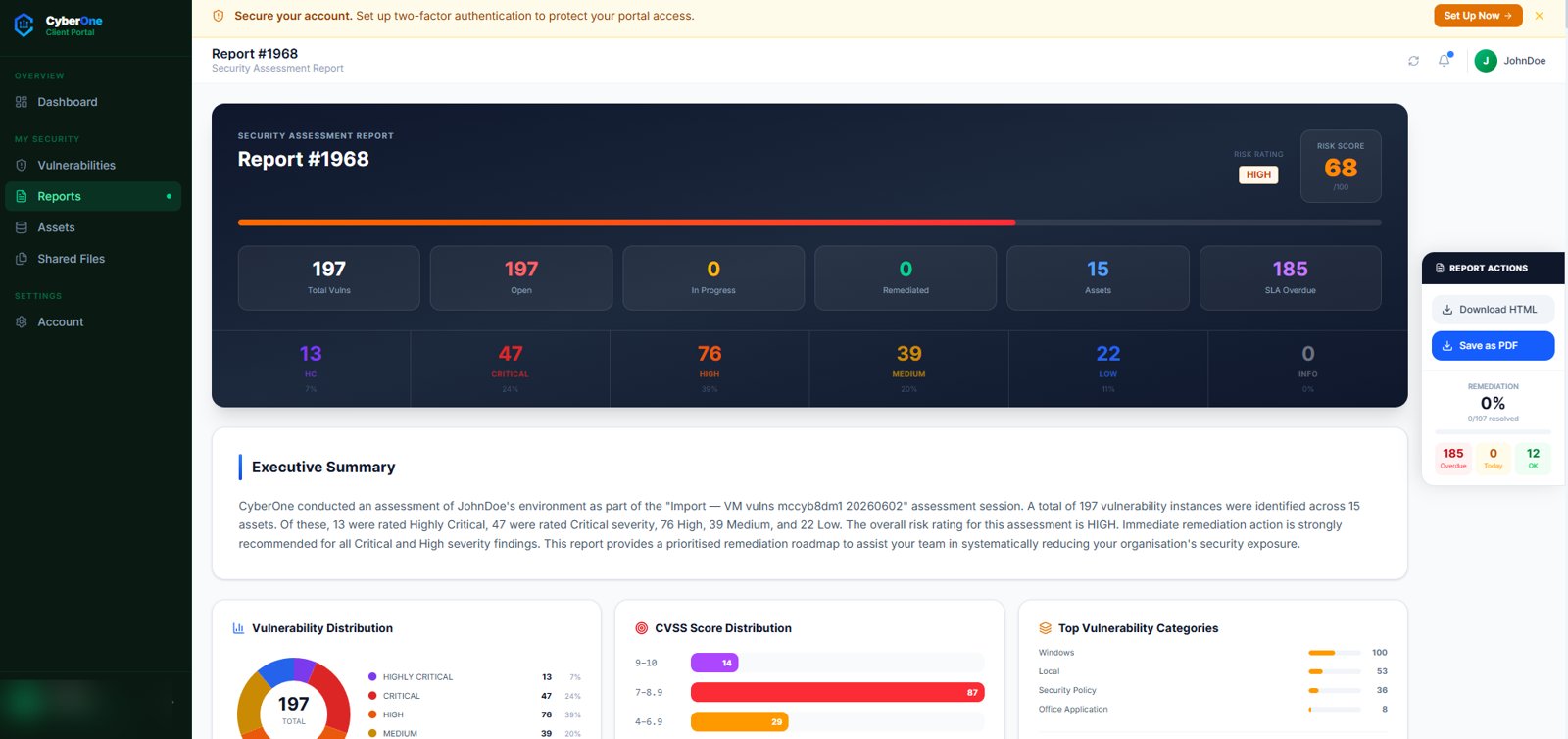This screenshot has height=739, width=1568.
Task: Click the Reports document icon
Action: (x=22, y=196)
